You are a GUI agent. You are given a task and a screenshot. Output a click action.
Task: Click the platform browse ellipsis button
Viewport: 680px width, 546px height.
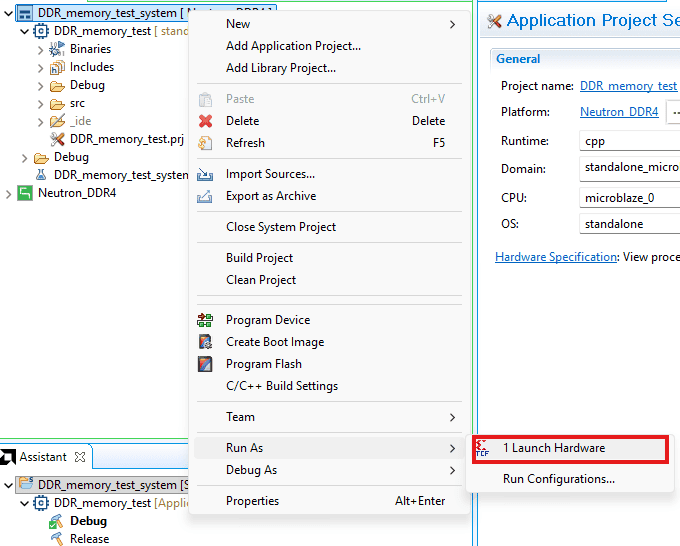tap(673, 112)
